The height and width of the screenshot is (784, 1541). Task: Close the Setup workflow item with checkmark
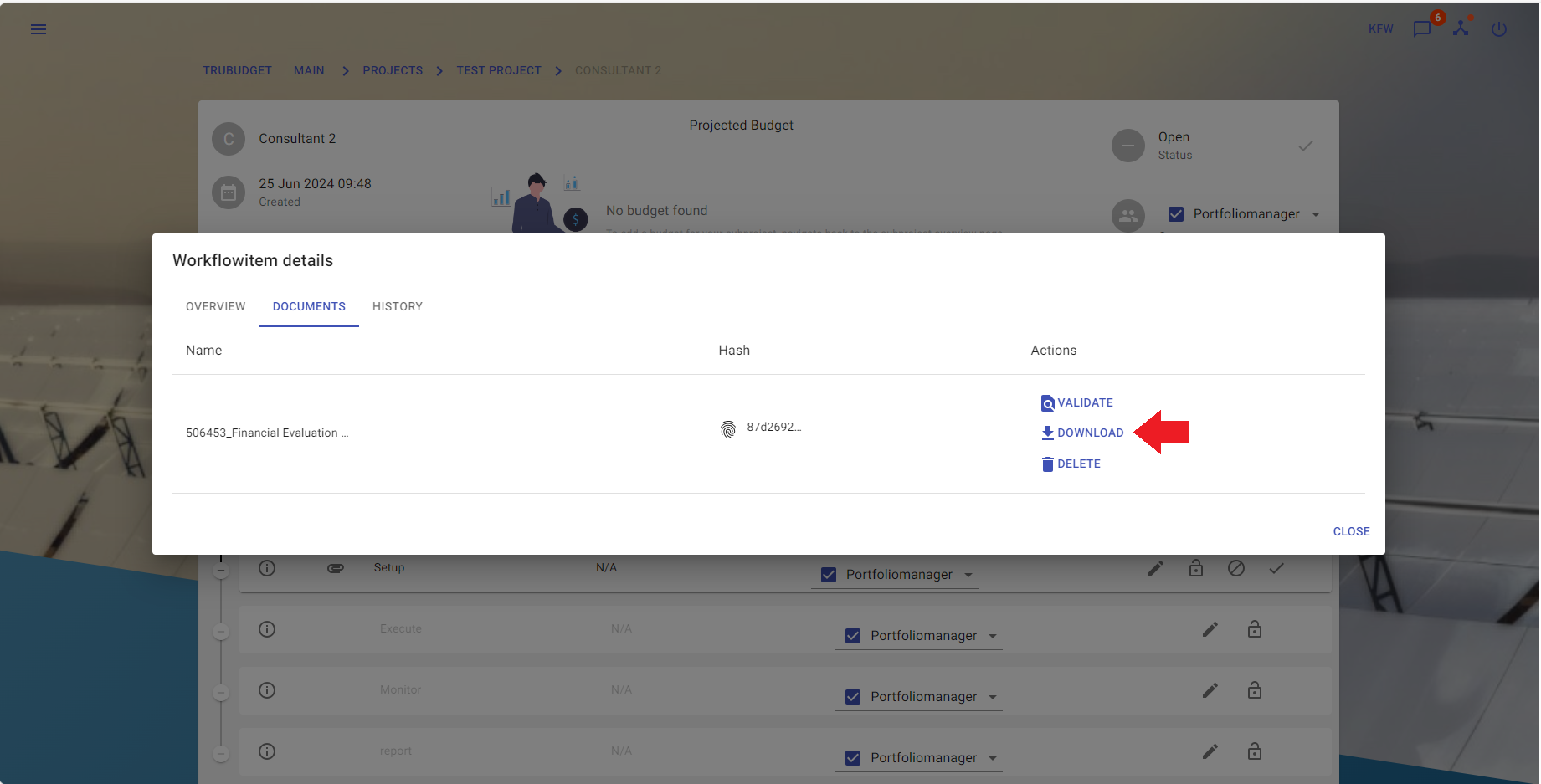[1276, 568]
